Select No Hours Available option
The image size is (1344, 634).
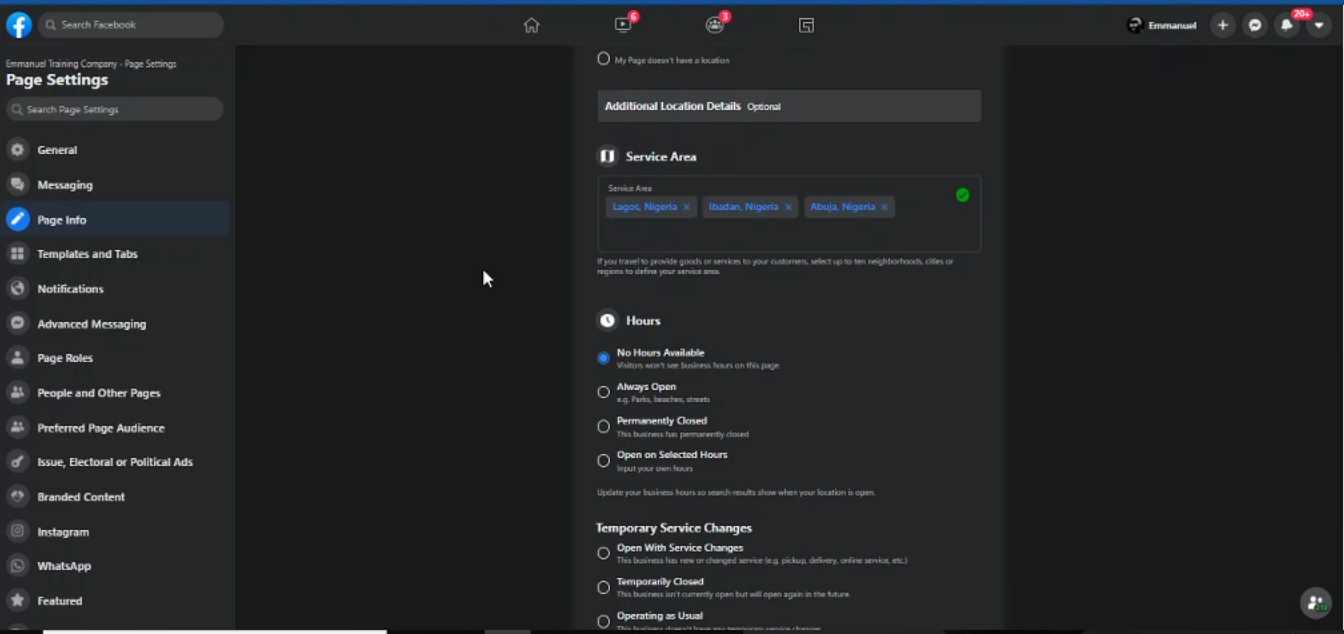(x=603, y=358)
